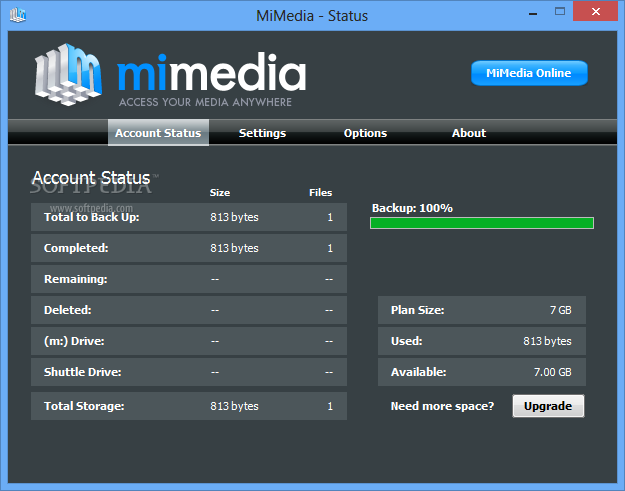
Task: Click the 'Available:' label
Action: pos(418,372)
